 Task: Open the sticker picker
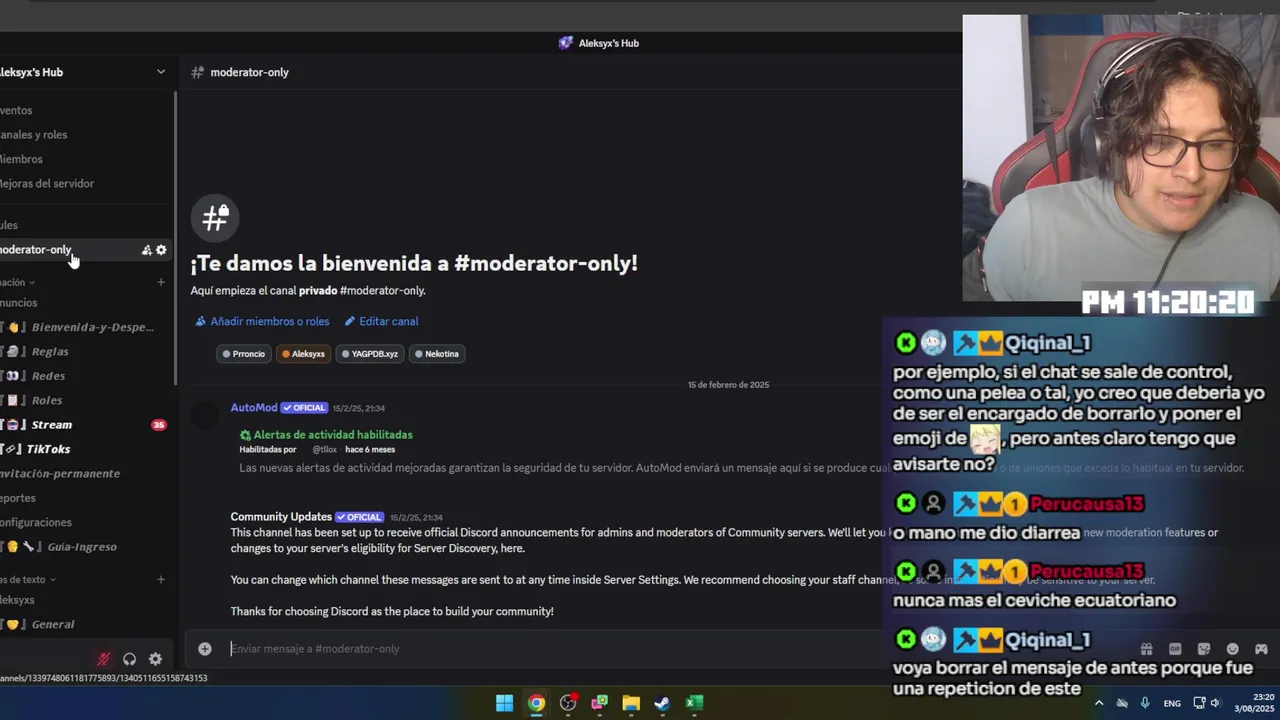(x=1204, y=649)
